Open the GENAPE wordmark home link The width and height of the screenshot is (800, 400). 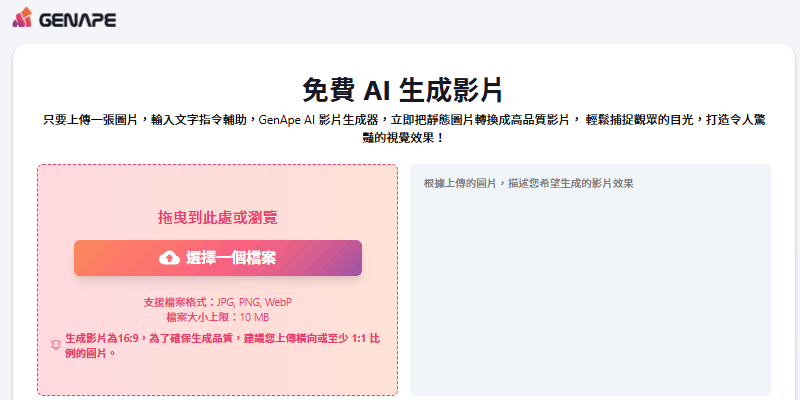(78, 19)
